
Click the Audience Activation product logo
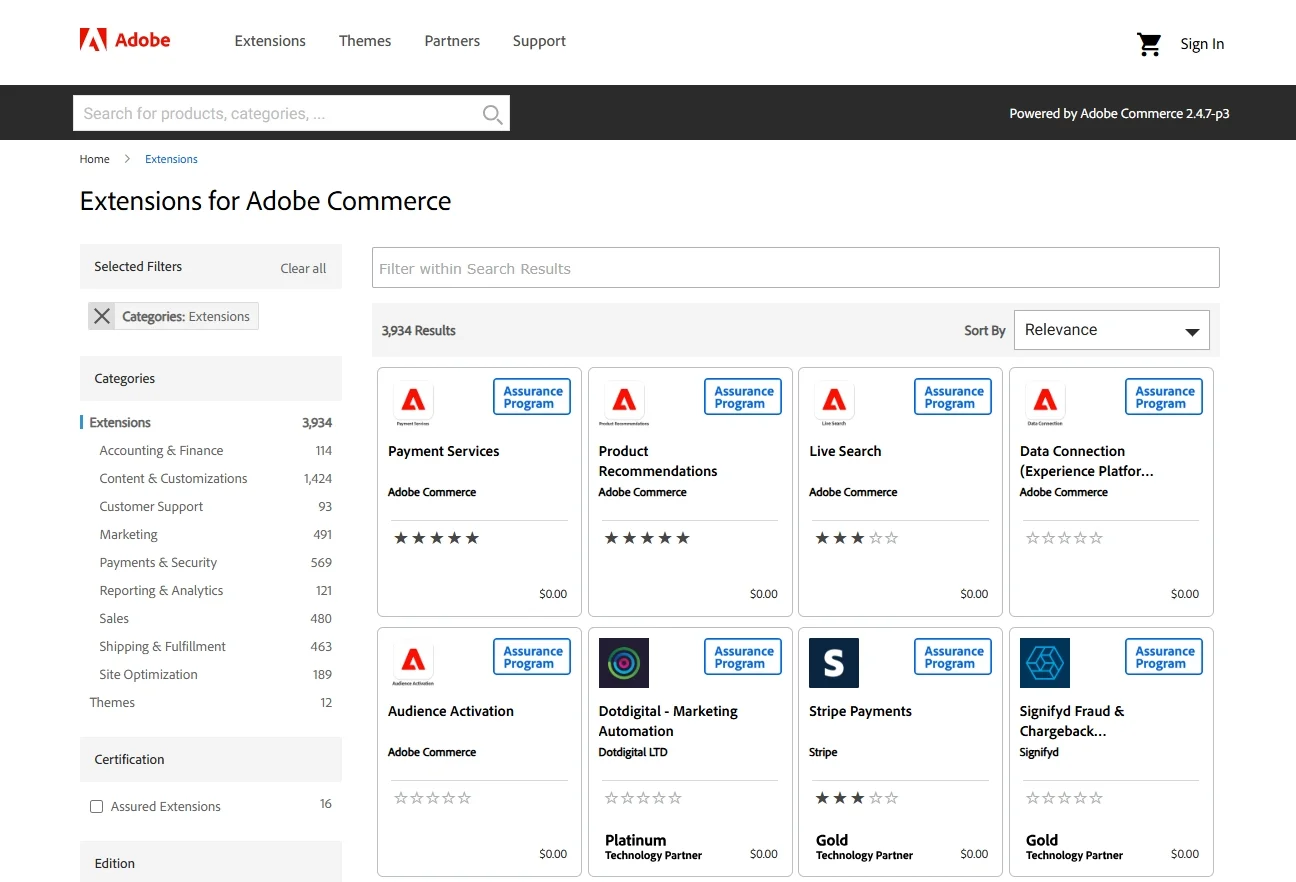point(413,664)
